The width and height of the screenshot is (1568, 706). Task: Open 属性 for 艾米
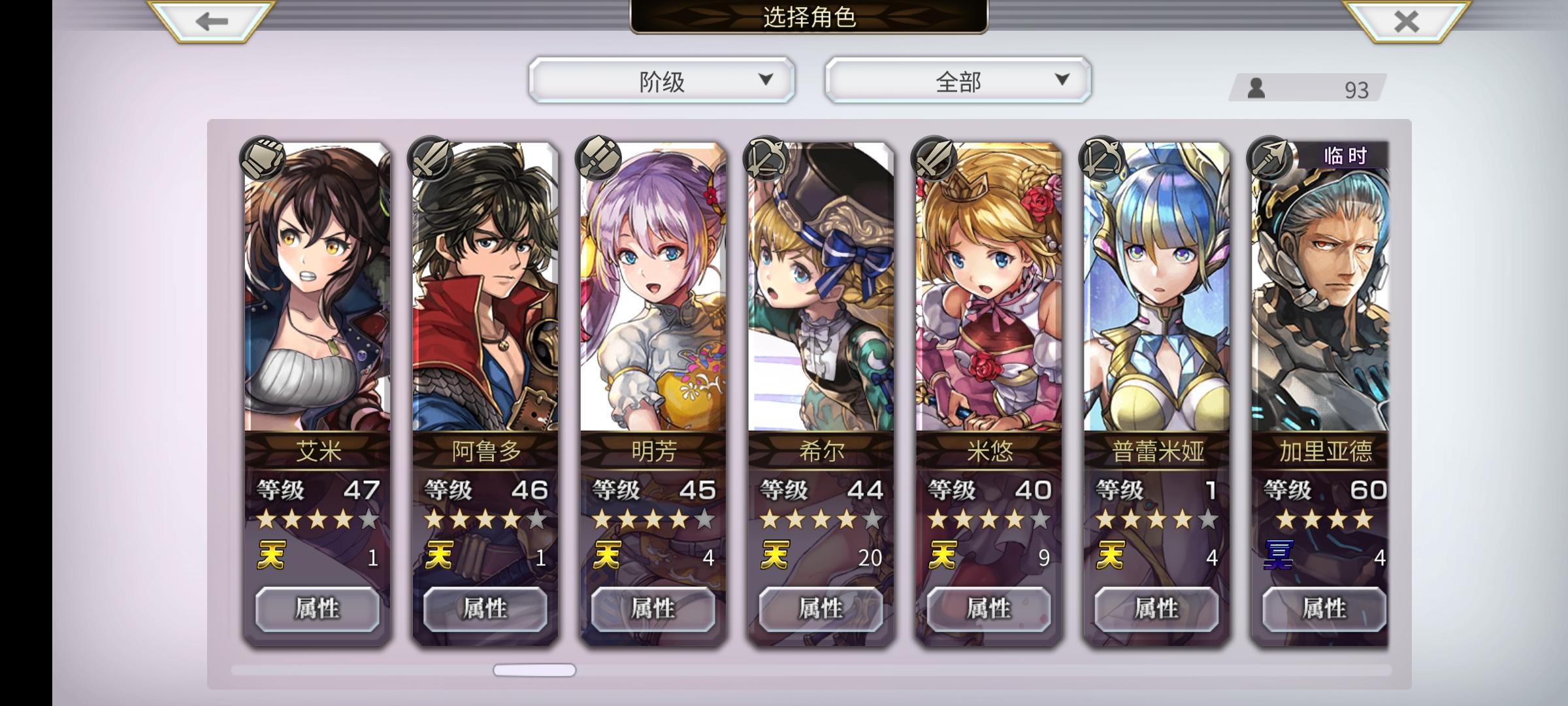(318, 609)
